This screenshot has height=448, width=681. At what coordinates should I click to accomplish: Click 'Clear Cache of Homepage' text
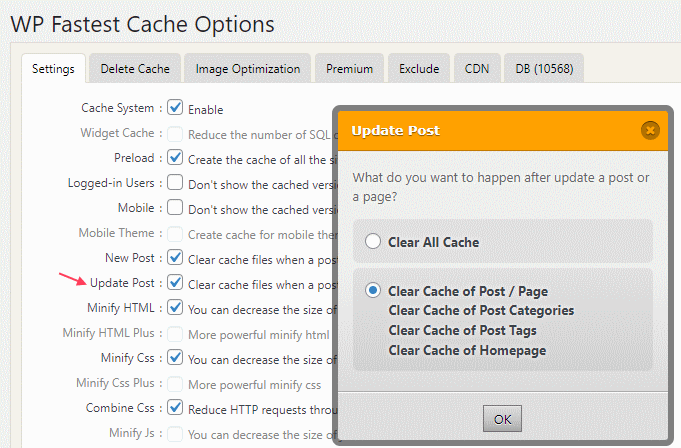tap(467, 350)
